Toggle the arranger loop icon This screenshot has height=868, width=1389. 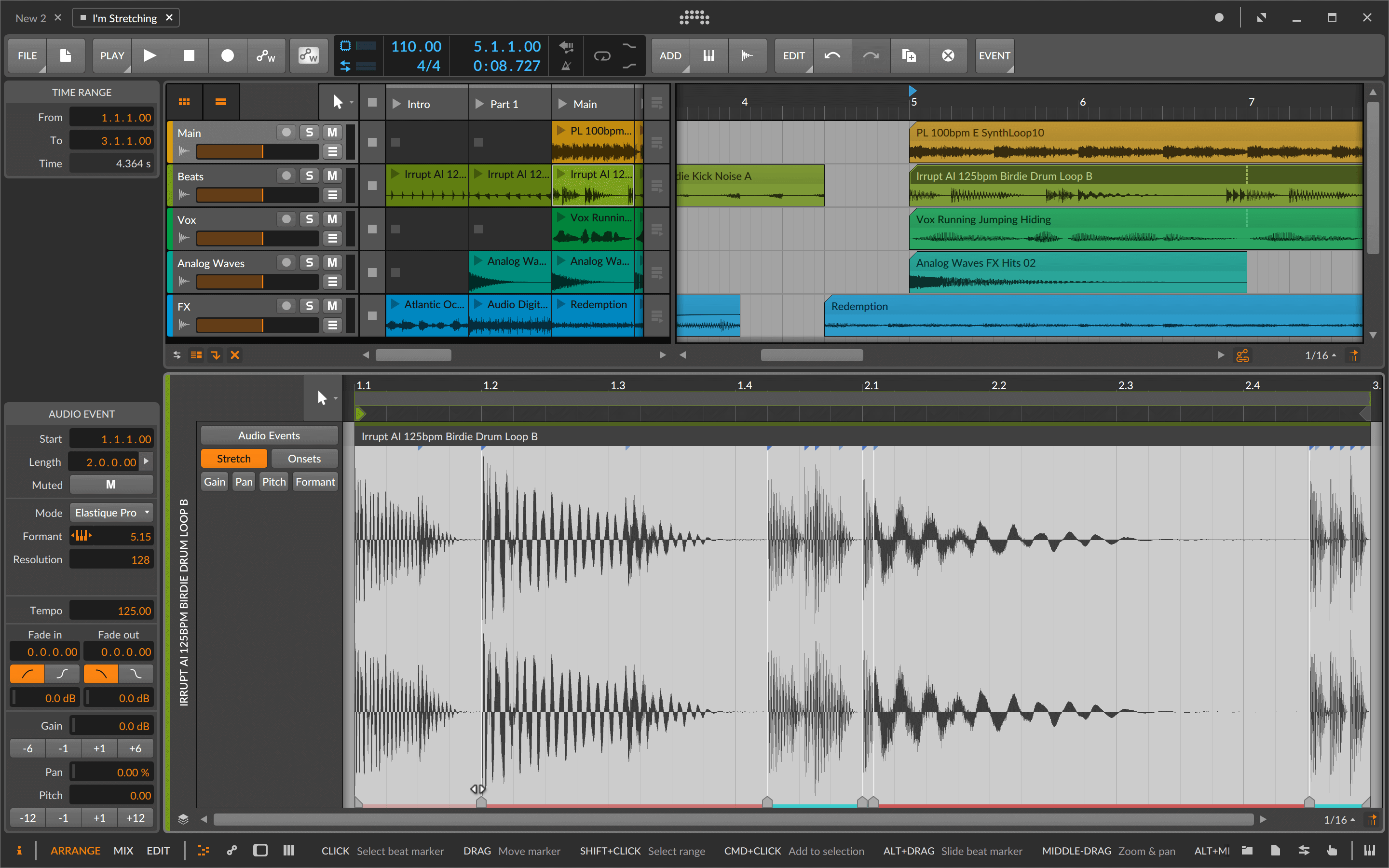coord(602,55)
